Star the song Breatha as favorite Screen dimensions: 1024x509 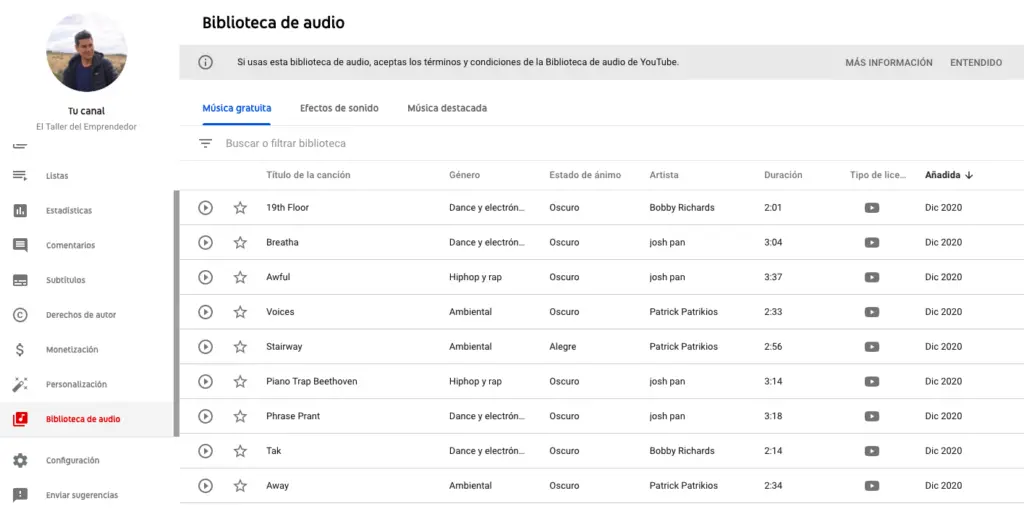pyautogui.click(x=240, y=243)
